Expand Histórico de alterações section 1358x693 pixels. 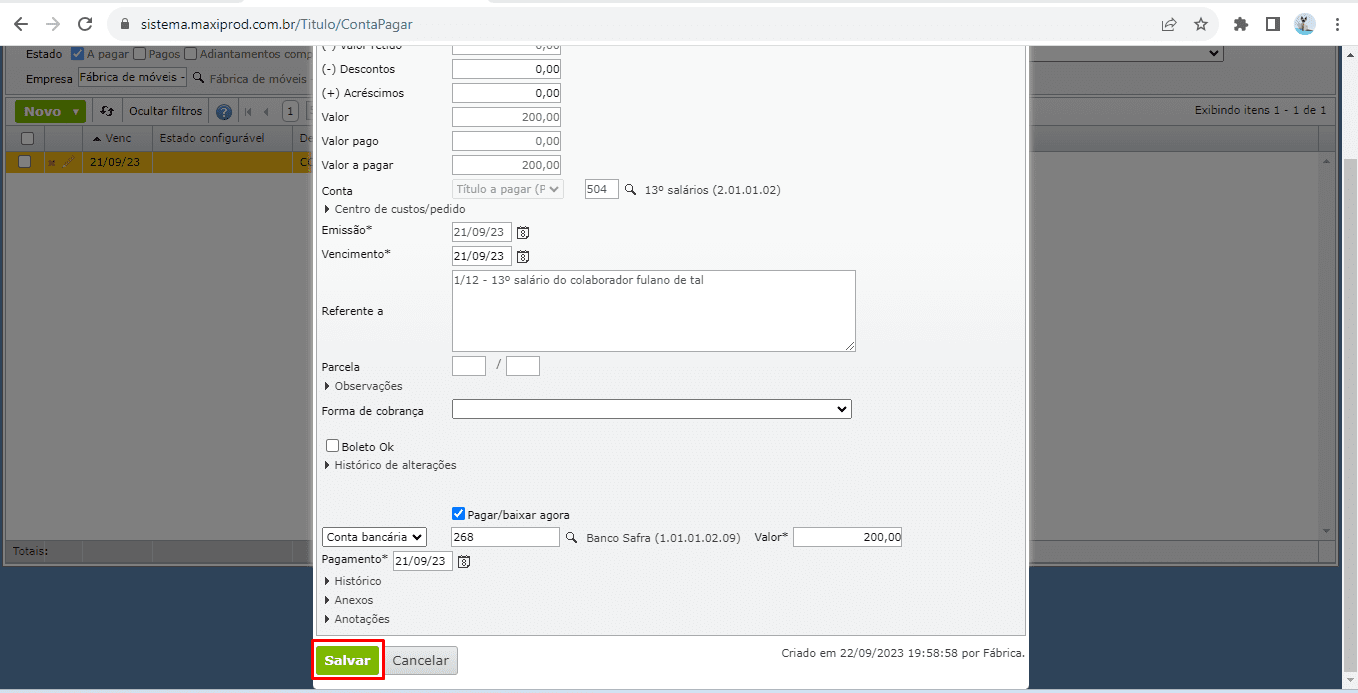[390, 465]
